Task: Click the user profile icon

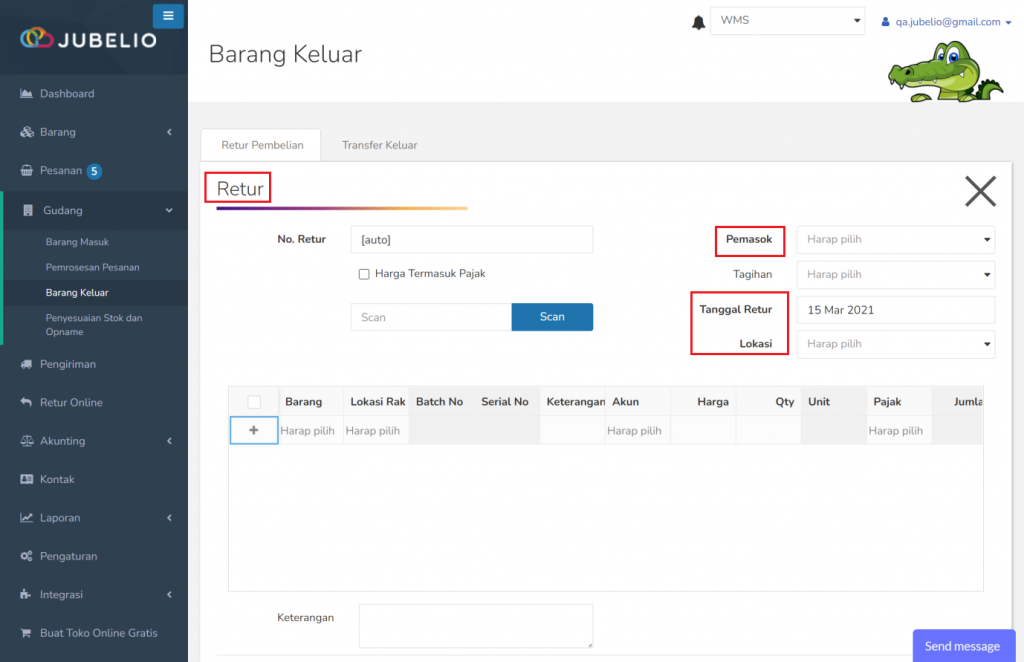Action: 885,22
